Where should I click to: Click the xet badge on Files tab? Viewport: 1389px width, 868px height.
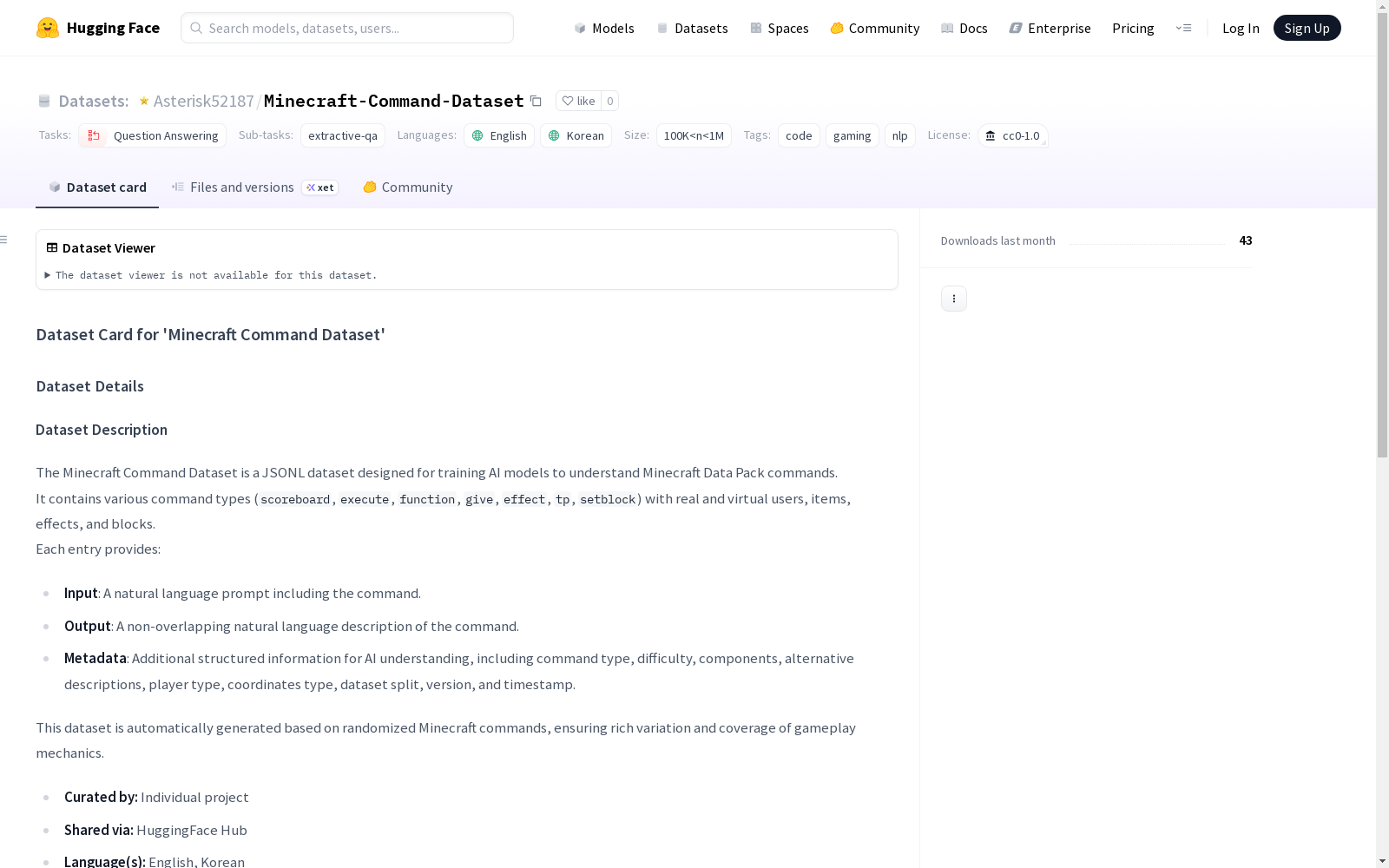pyautogui.click(x=320, y=187)
